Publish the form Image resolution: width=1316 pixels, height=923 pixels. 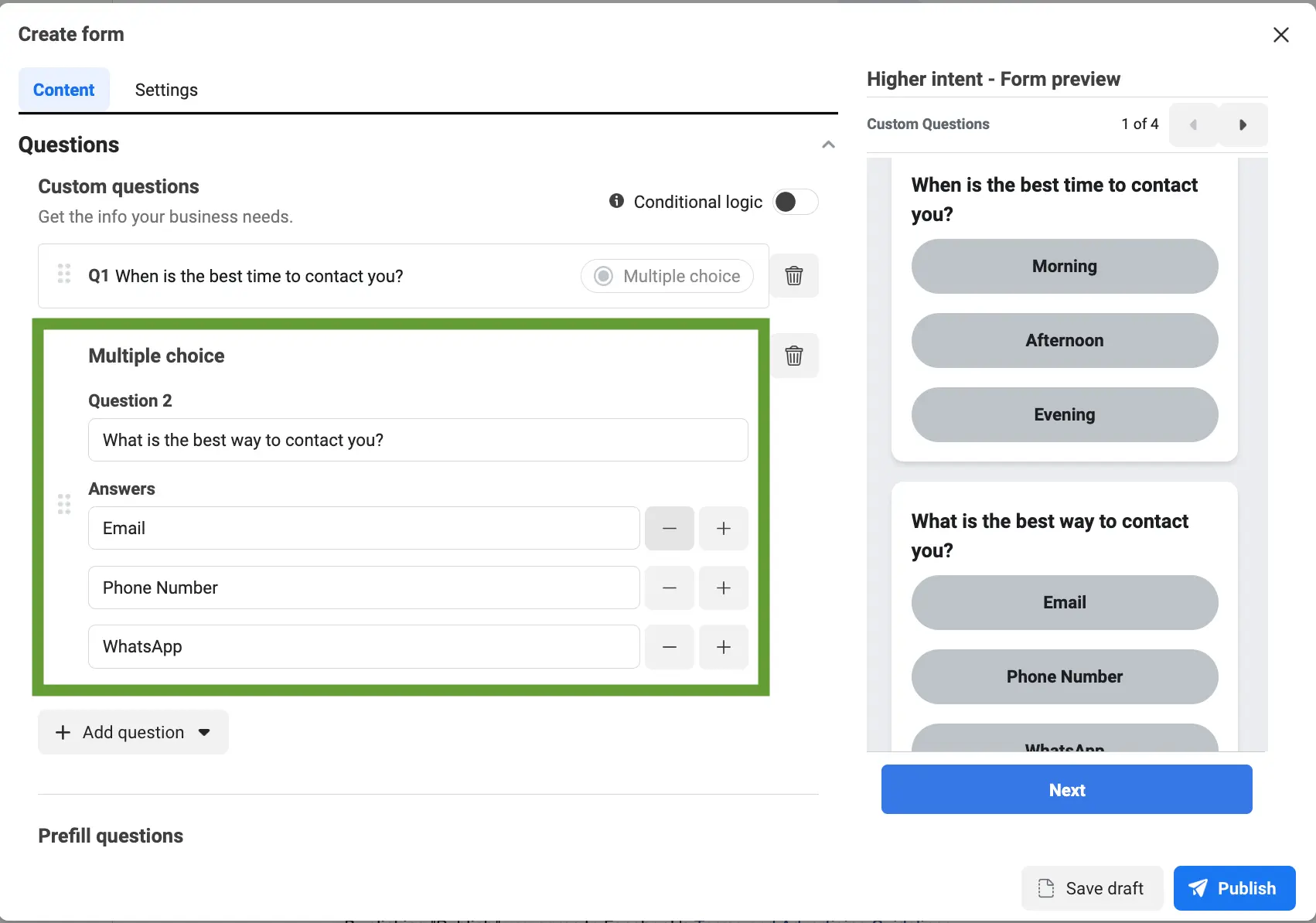coord(1234,887)
